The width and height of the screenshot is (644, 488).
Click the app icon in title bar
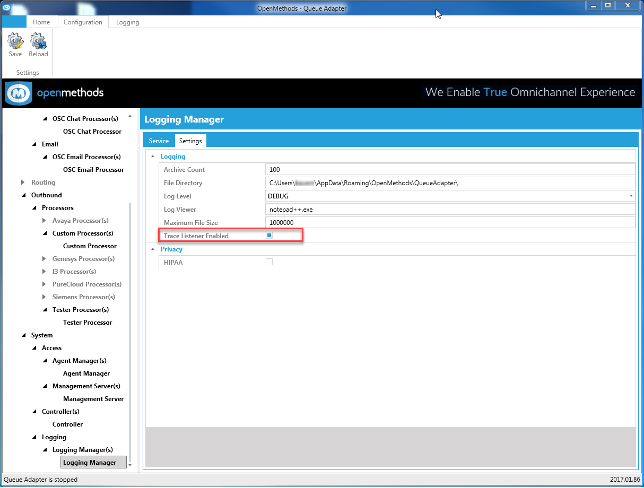(6, 7)
